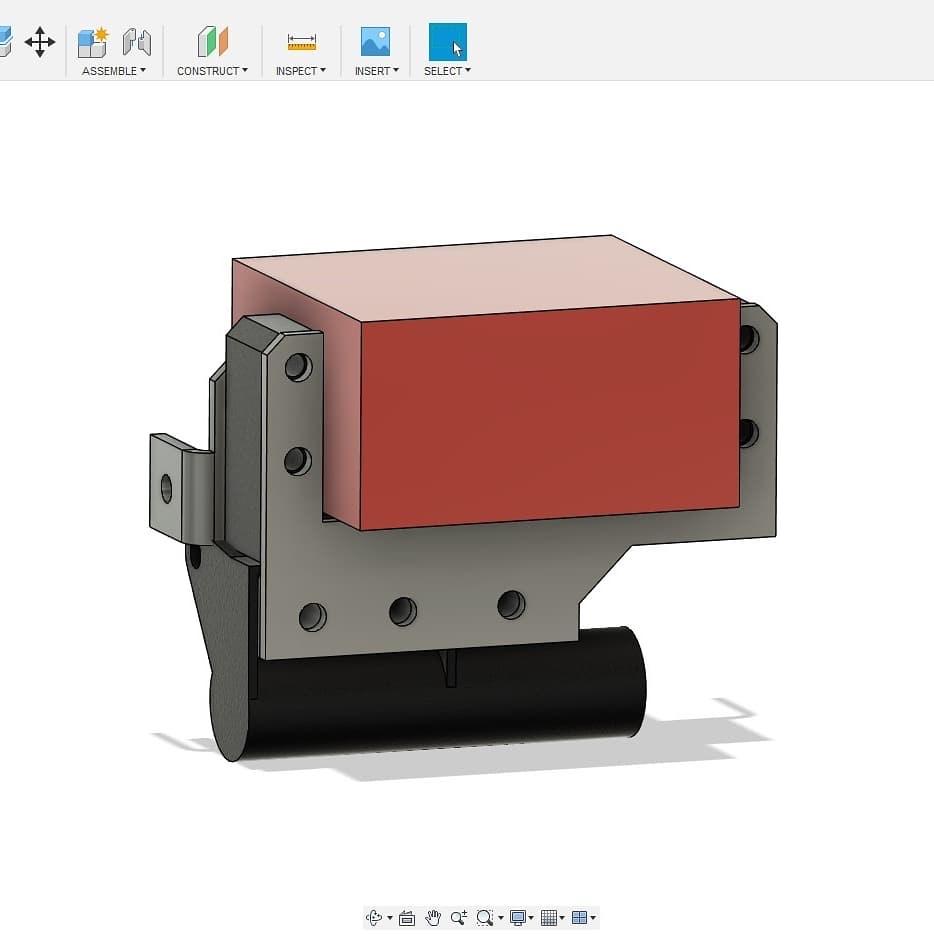This screenshot has width=934, height=934.
Task: Expand the Display Settings dropdown arrow
Action: point(531,918)
